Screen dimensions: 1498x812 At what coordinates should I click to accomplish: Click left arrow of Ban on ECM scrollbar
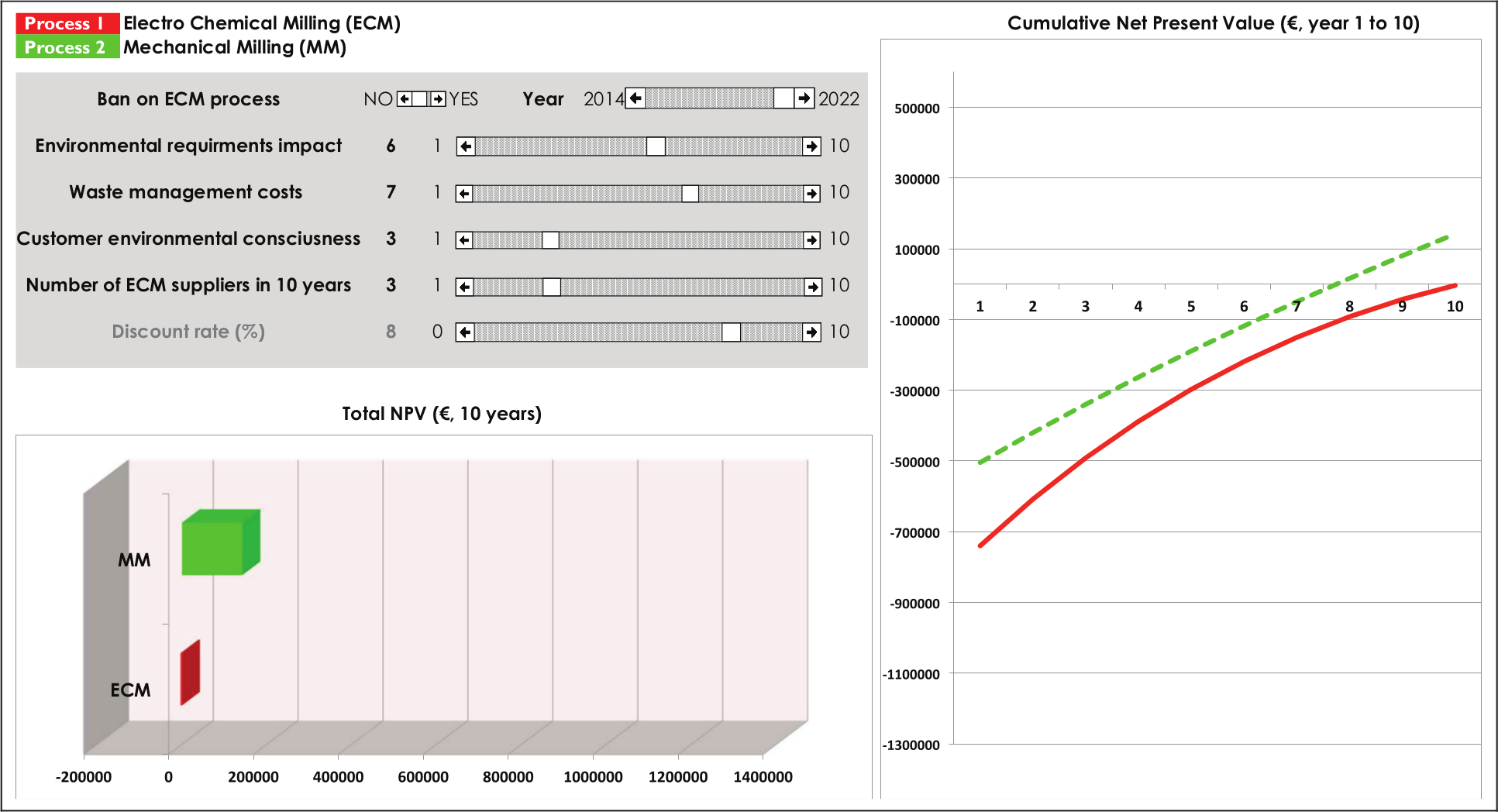(405, 98)
